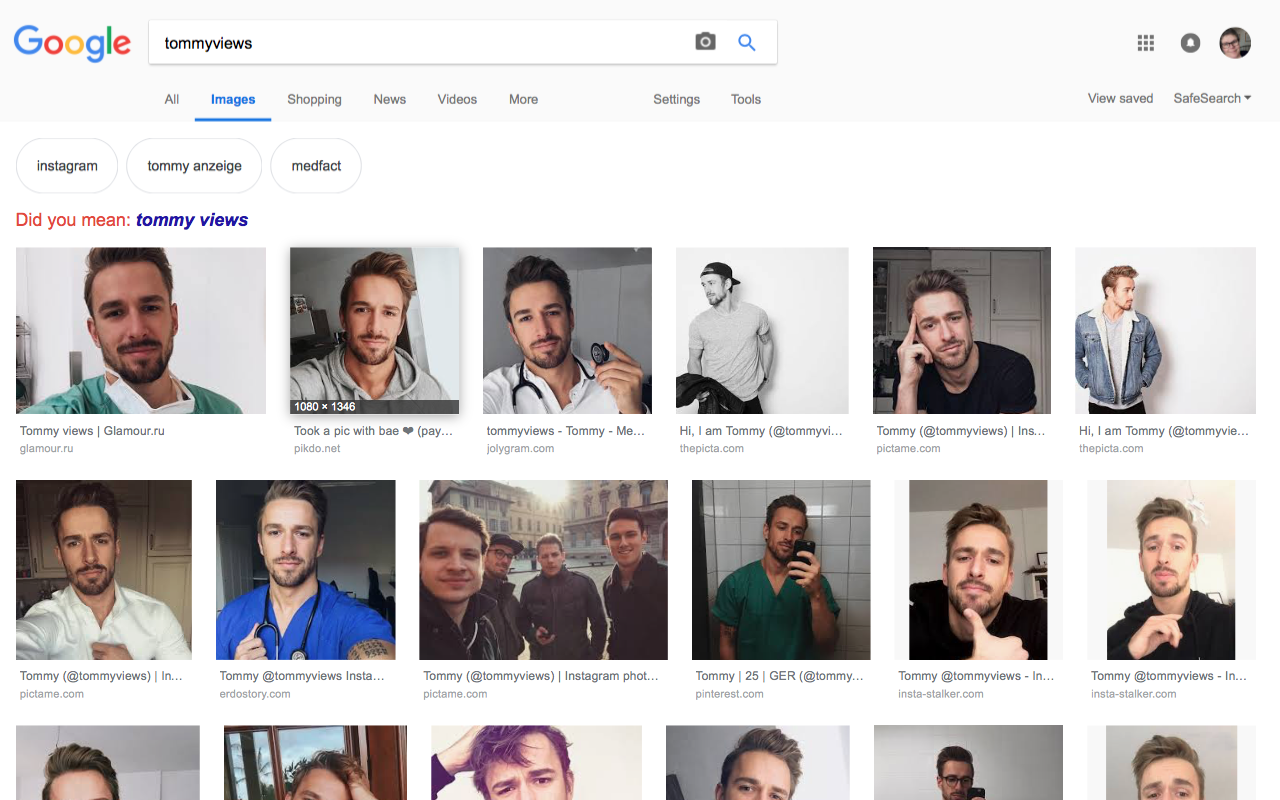Click the pinterest.com source text

pyautogui.click(x=730, y=694)
